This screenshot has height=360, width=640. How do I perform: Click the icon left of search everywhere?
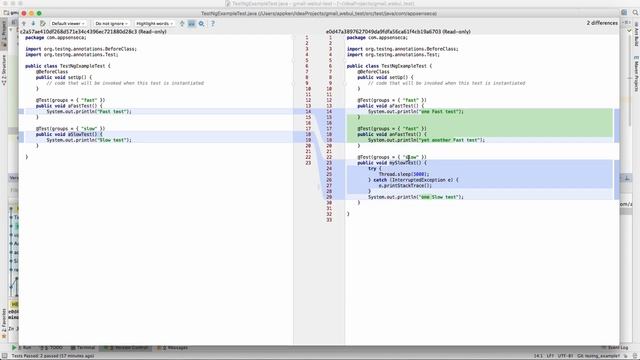(624, 13)
